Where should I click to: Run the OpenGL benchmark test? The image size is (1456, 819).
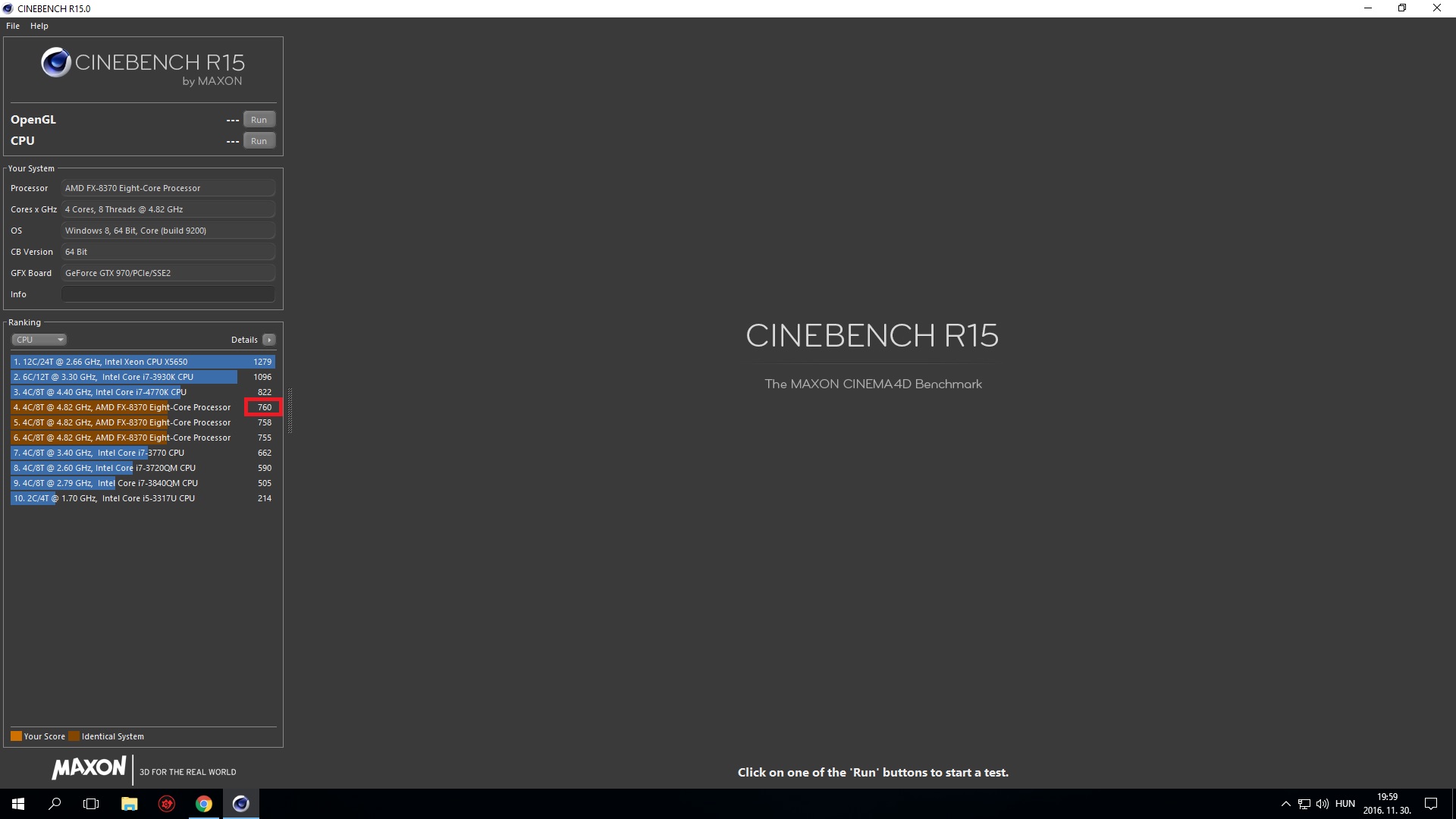click(259, 120)
